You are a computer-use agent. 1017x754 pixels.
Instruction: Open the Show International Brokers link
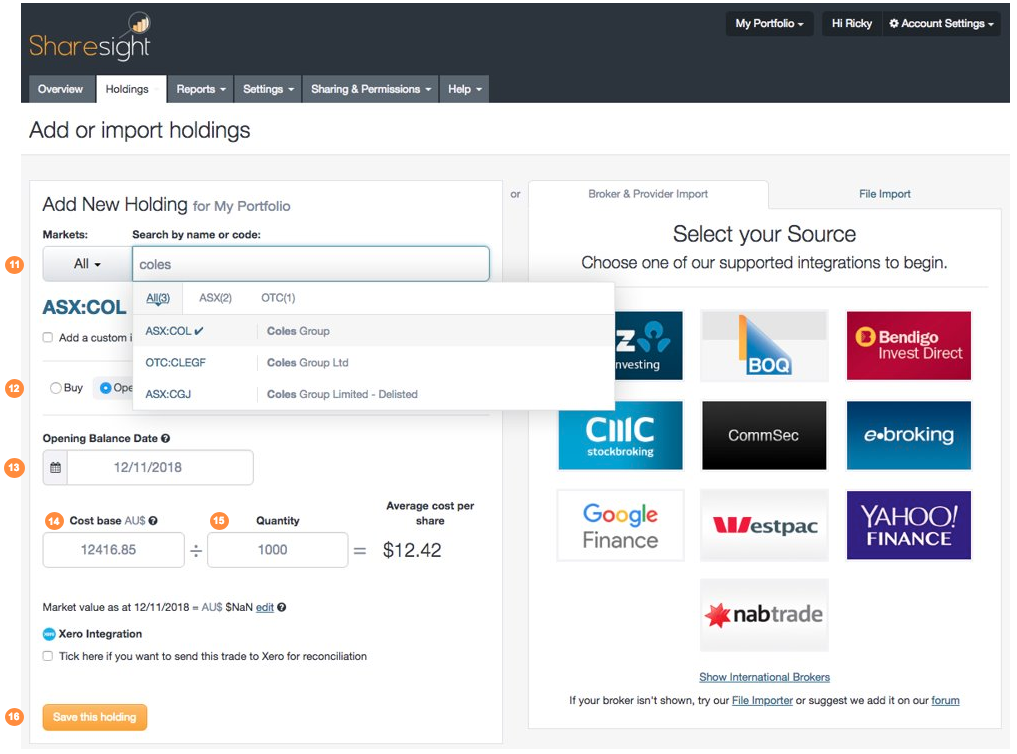(x=764, y=677)
